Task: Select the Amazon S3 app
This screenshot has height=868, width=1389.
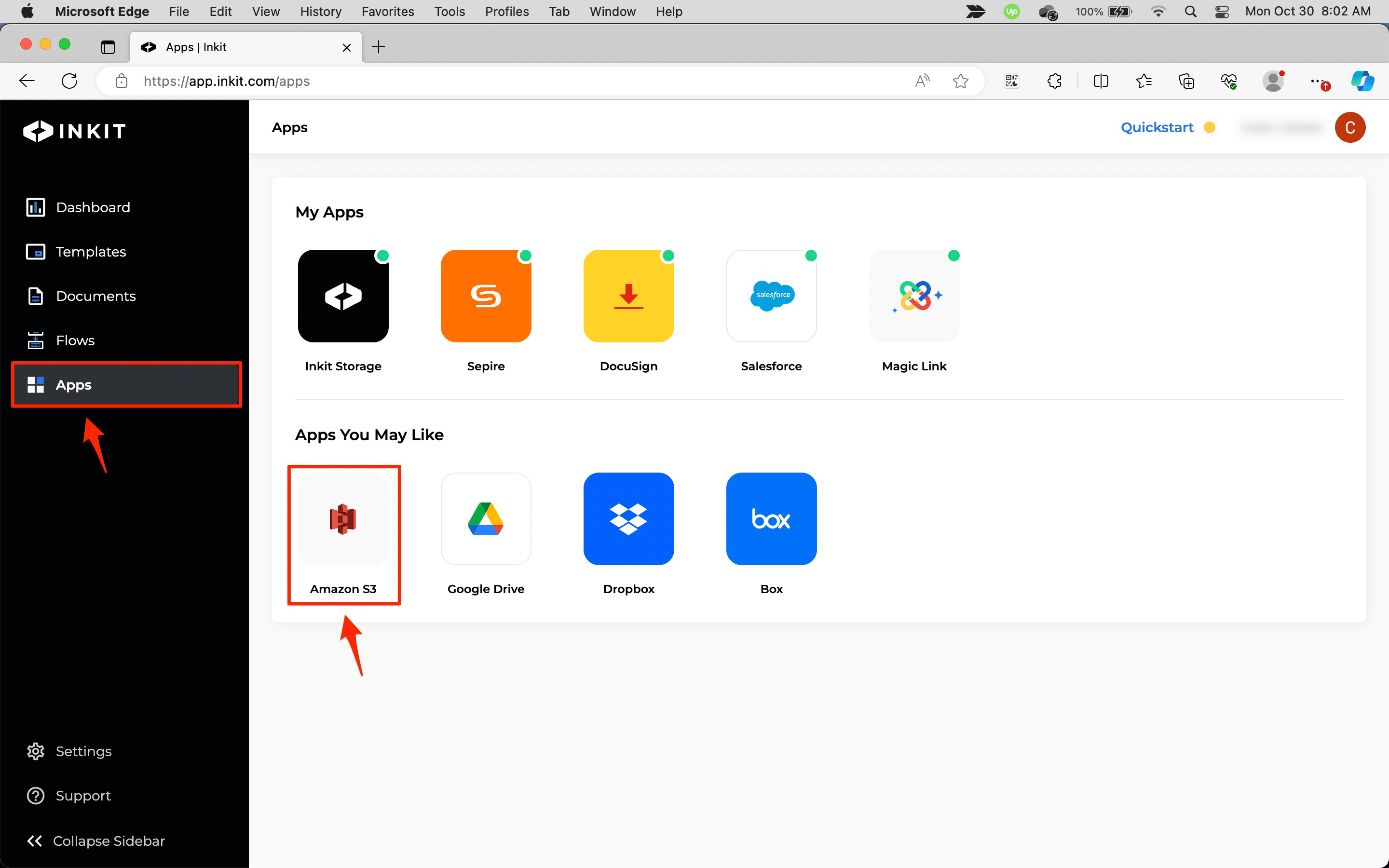Action: point(343,518)
